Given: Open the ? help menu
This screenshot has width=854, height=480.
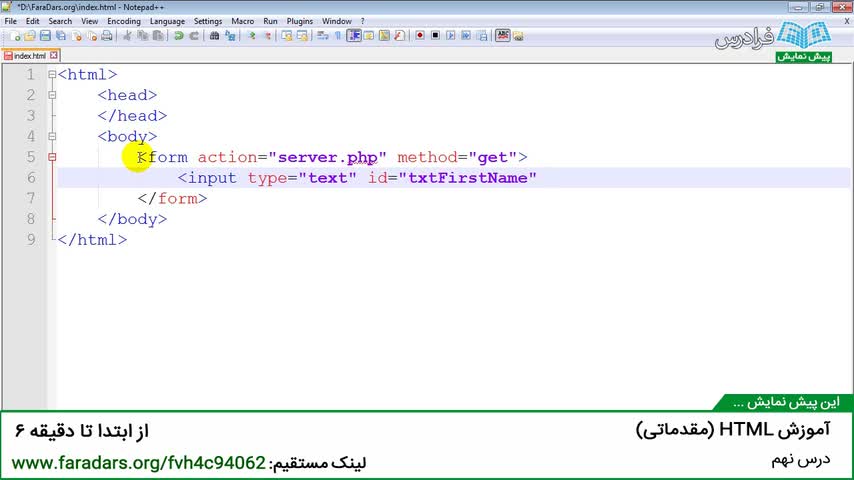Looking at the screenshot, I should (x=363, y=21).
